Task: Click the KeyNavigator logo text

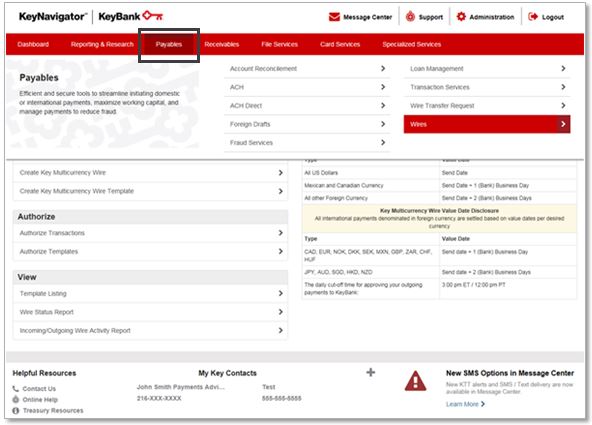Action: [52, 17]
